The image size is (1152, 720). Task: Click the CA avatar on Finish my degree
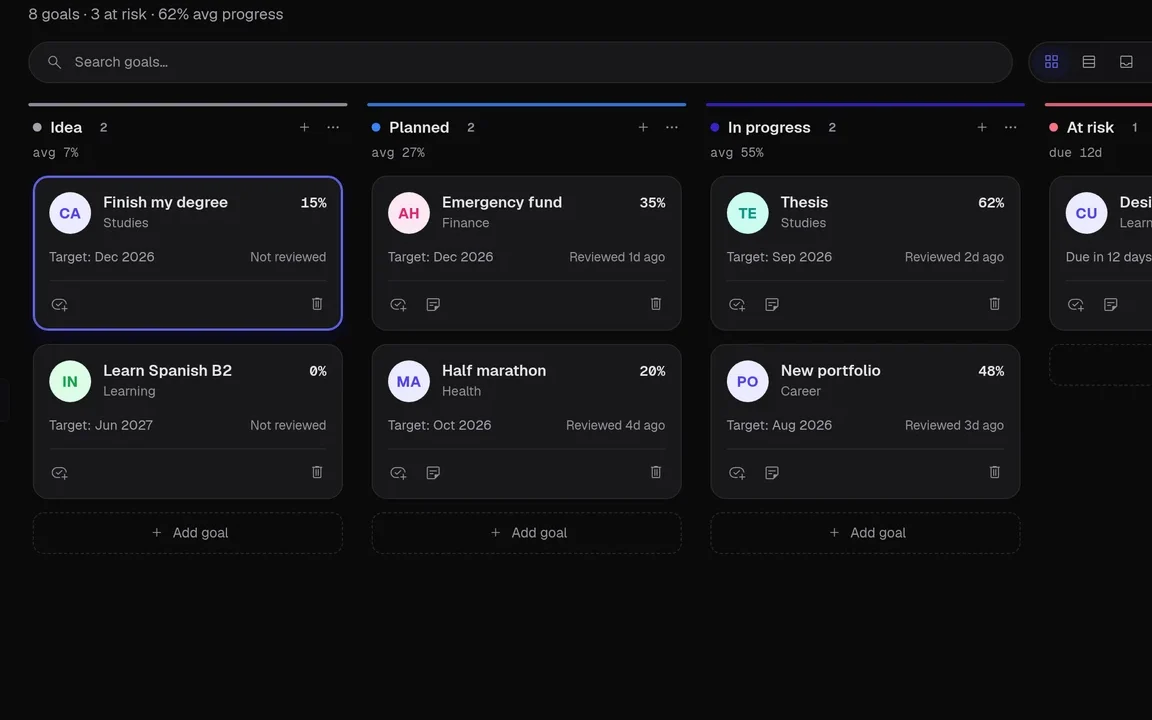click(x=70, y=213)
